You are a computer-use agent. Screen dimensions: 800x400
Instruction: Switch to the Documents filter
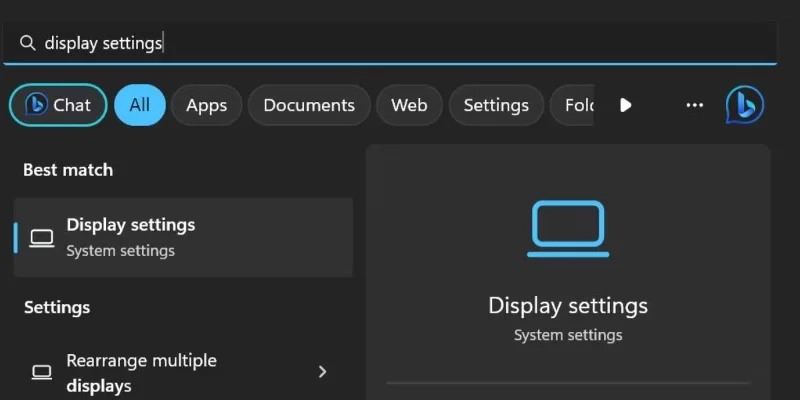(x=309, y=105)
